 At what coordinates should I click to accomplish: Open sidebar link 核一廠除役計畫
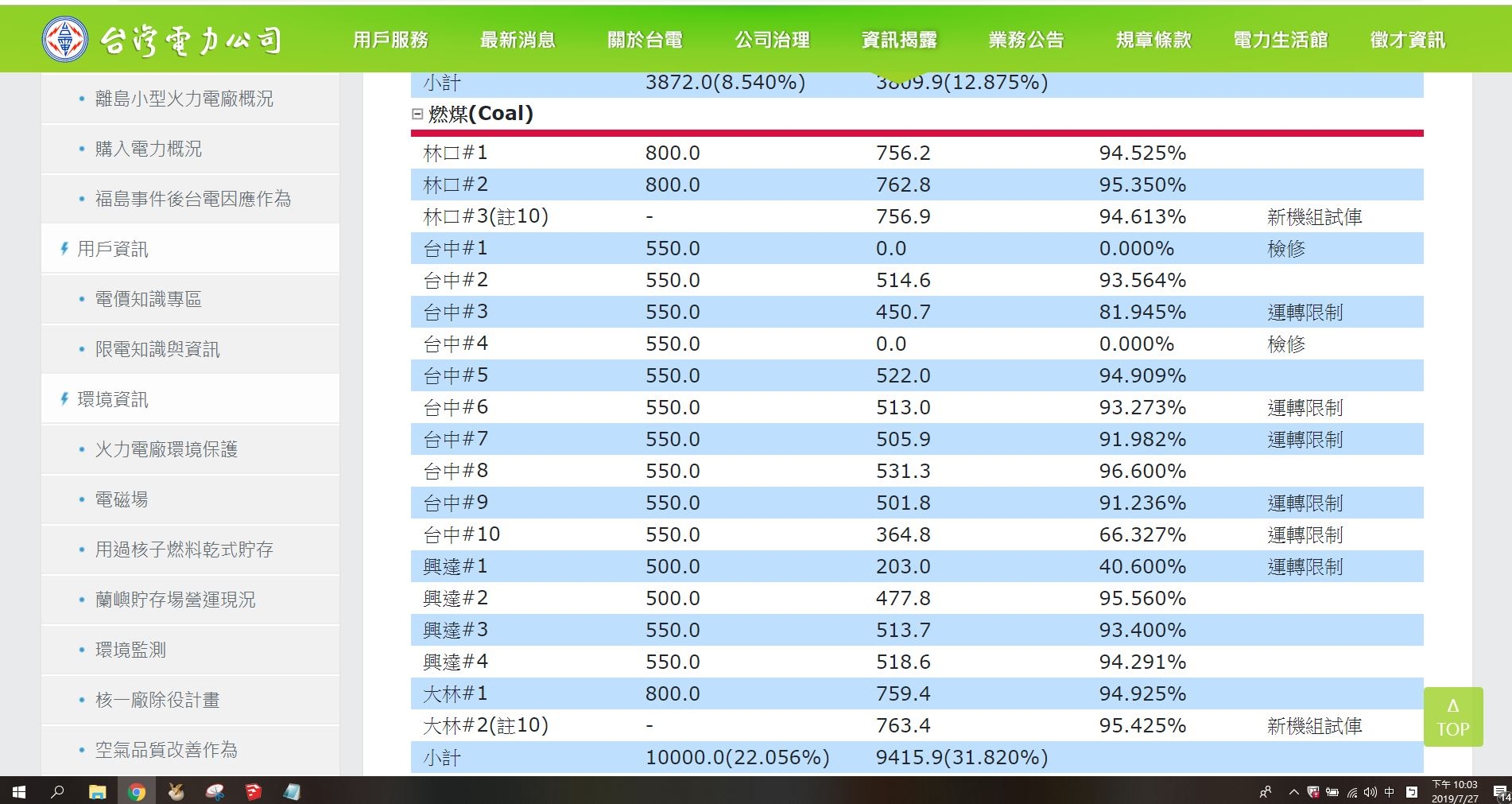coord(157,700)
